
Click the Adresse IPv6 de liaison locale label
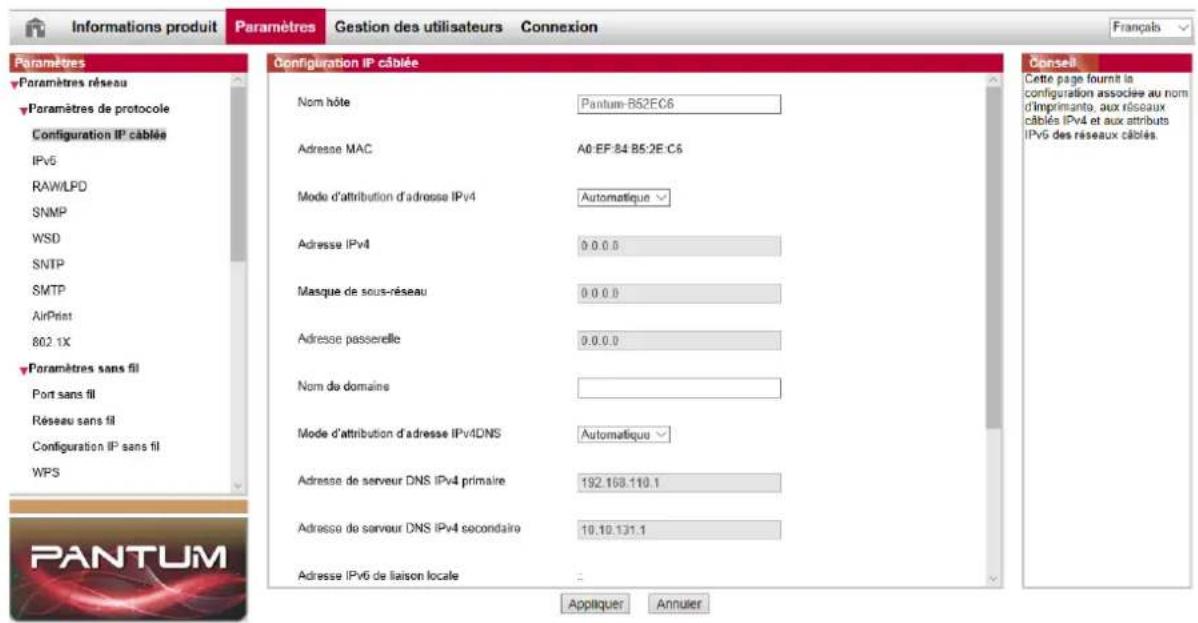[378, 576]
